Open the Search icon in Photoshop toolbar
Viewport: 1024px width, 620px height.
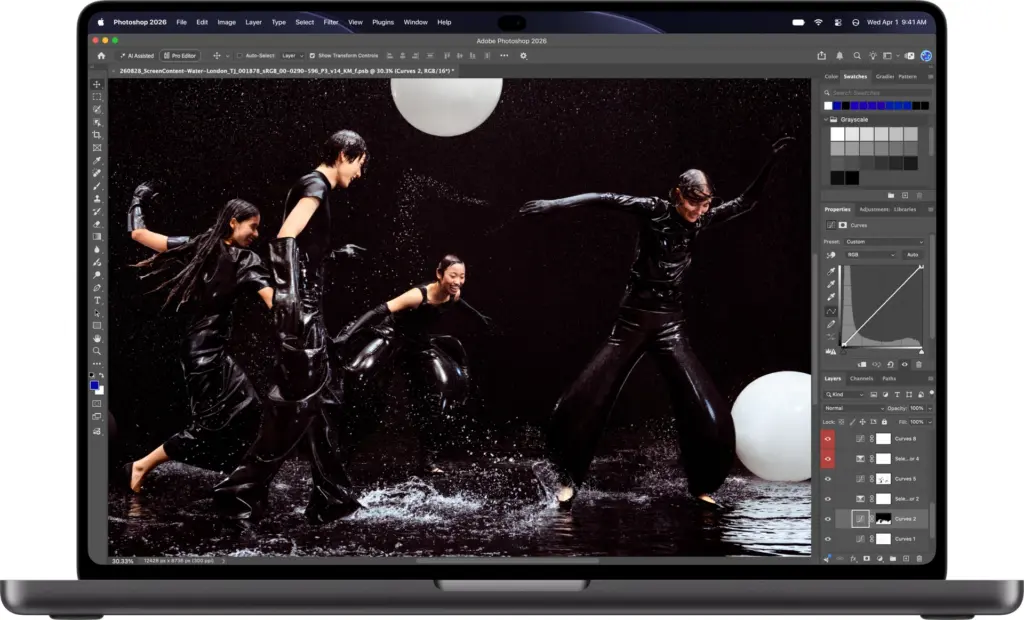pos(857,56)
